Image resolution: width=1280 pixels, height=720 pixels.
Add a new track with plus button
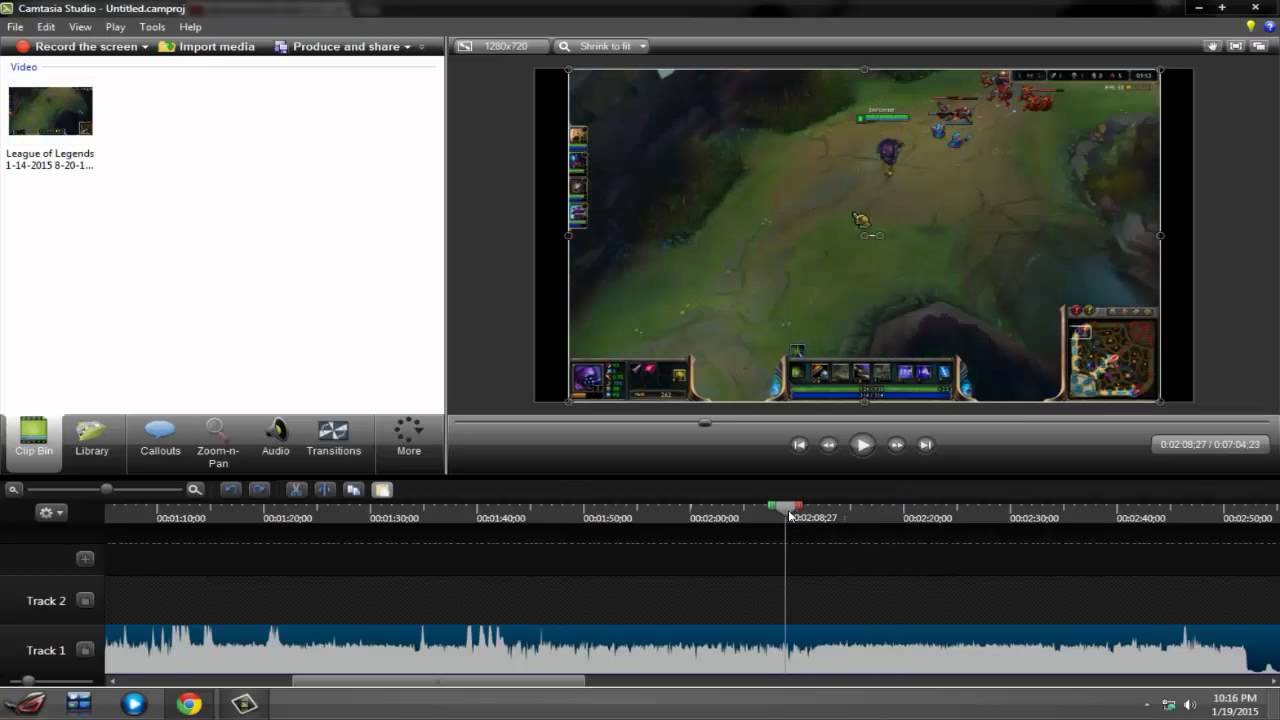[x=85, y=559]
